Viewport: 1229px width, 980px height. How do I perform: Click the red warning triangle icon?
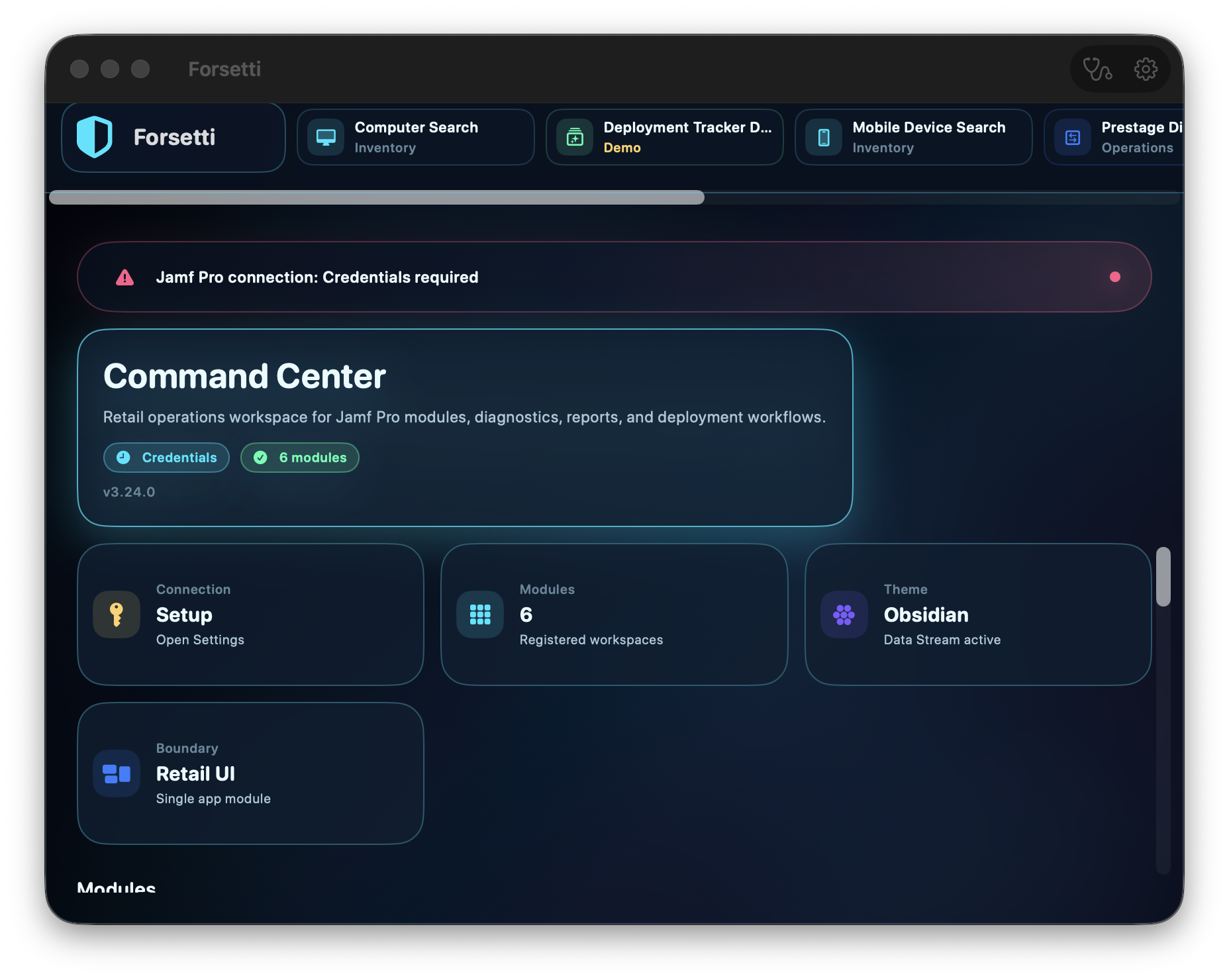pyautogui.click(x=124, y=277)
